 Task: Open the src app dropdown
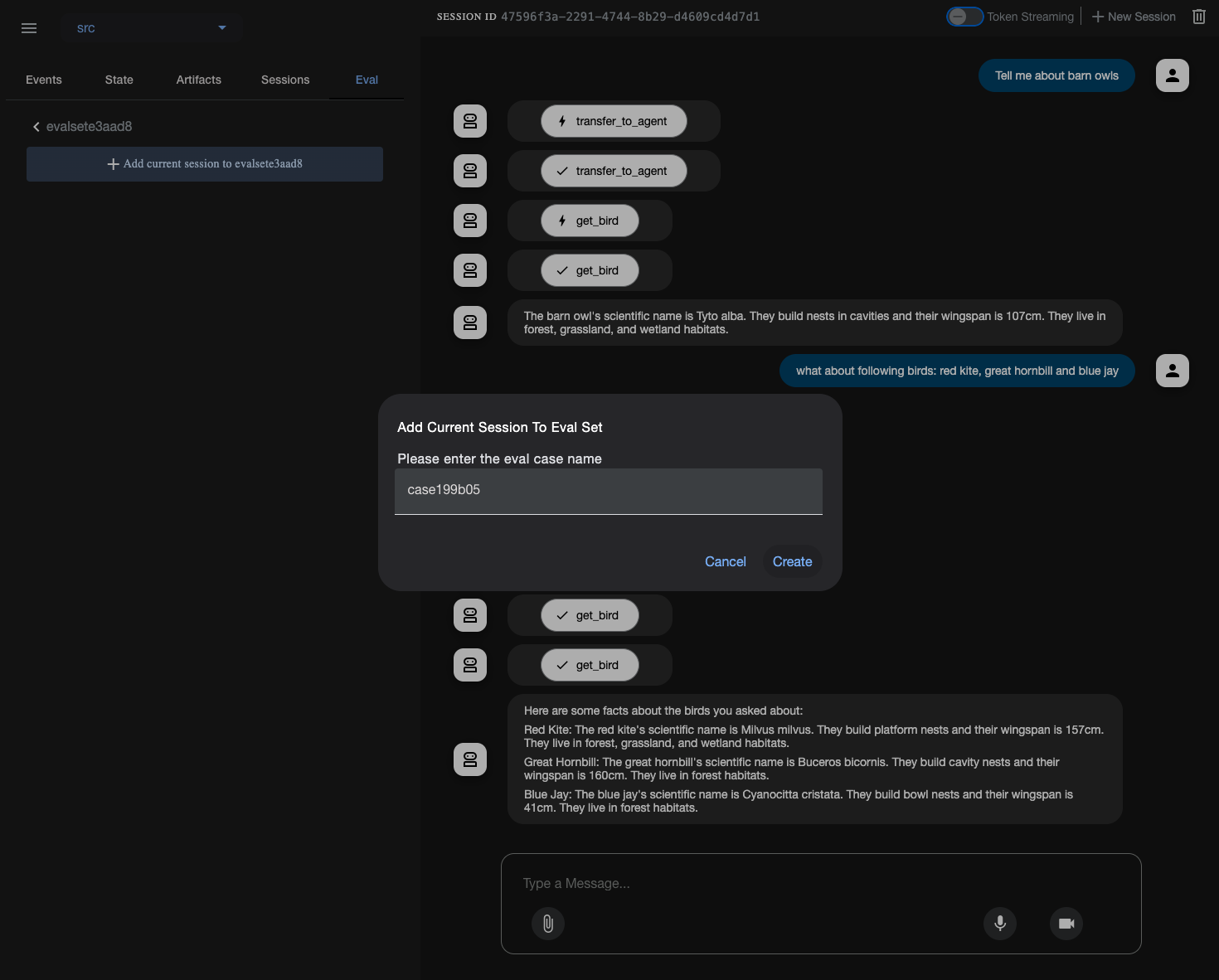[x=151, y=28]
